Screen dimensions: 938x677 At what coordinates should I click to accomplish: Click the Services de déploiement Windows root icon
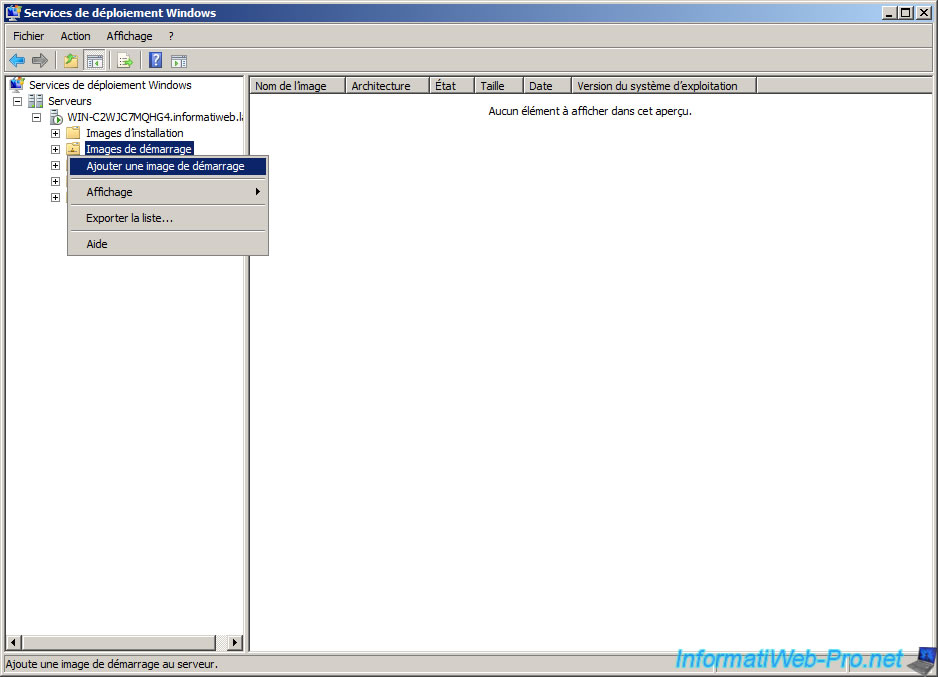(x=16, y=84)
